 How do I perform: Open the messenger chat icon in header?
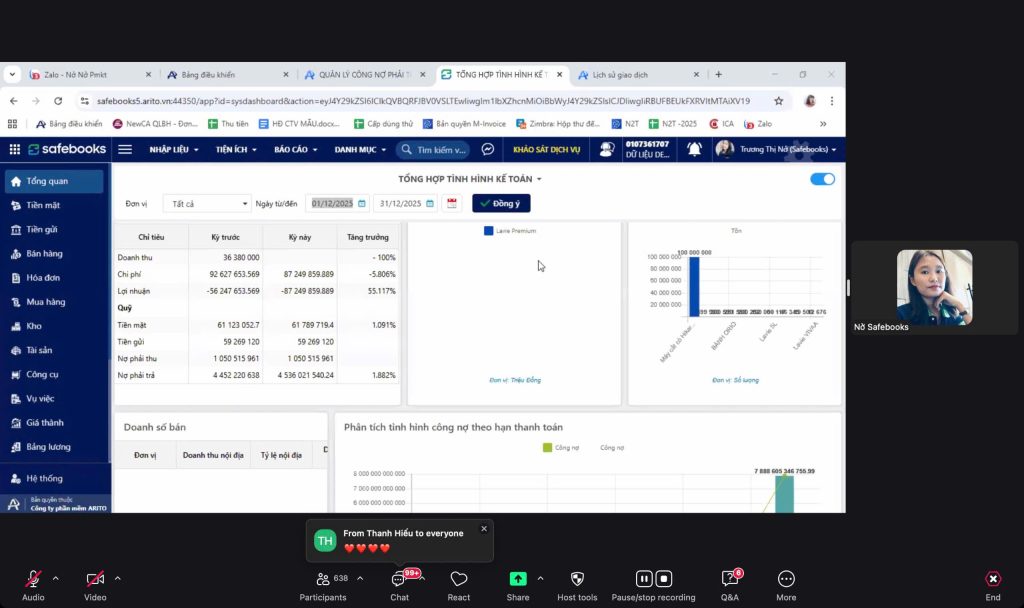point(488,149)
